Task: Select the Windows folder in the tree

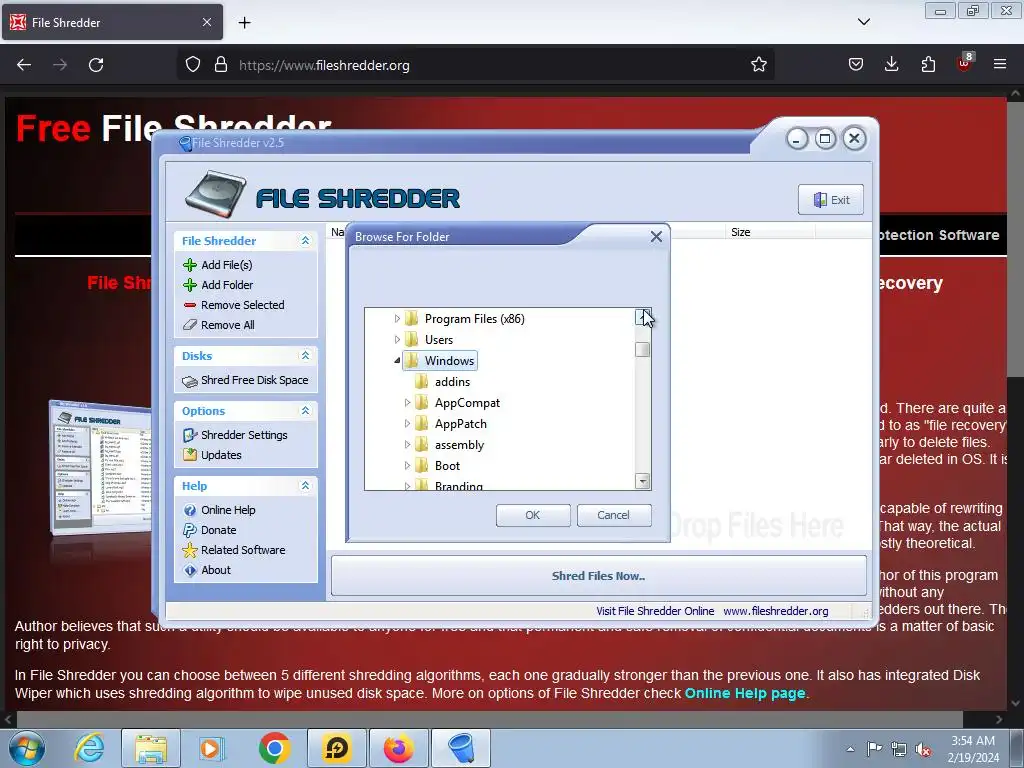Action: (449, 360)
